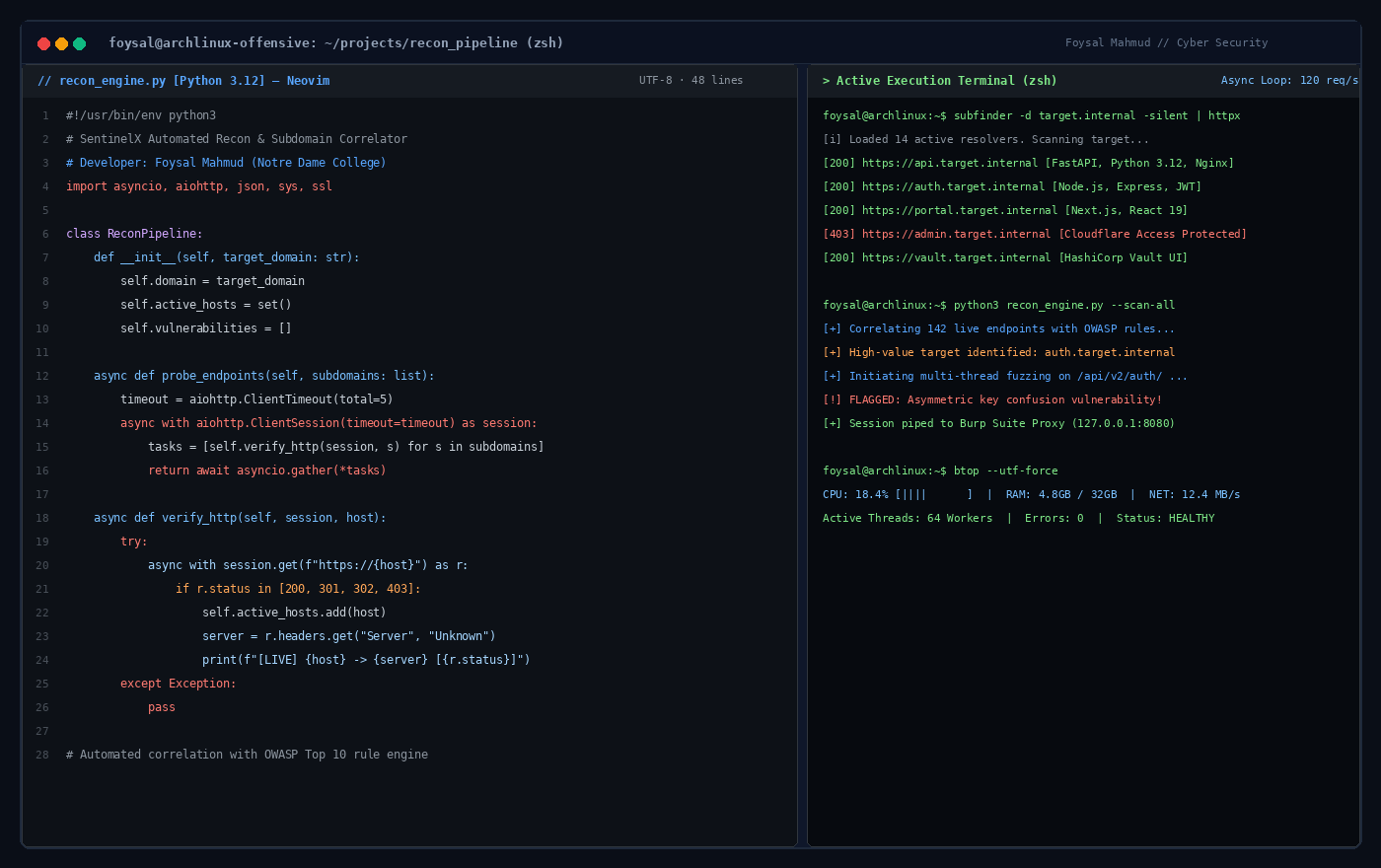Click the pass statement line
Image resolution: width=1381 pixels, height=868 pixels.
point(162,707)
